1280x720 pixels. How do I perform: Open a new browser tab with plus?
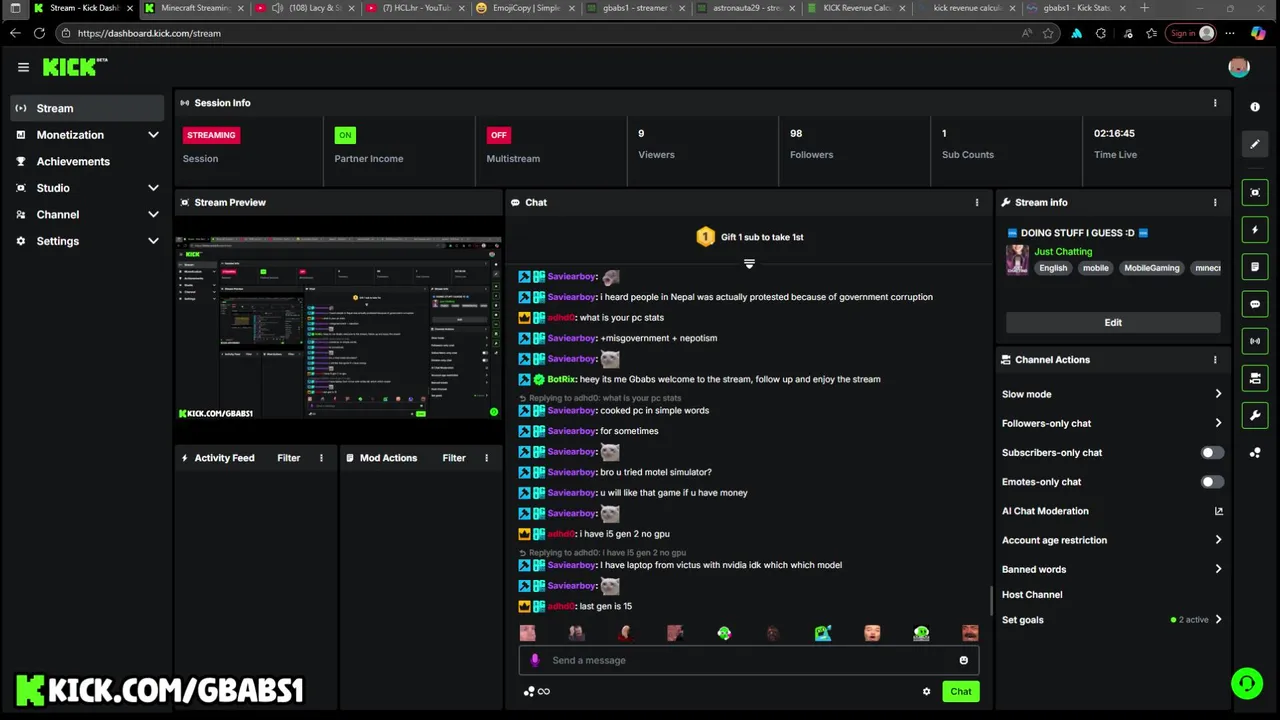1145,8
